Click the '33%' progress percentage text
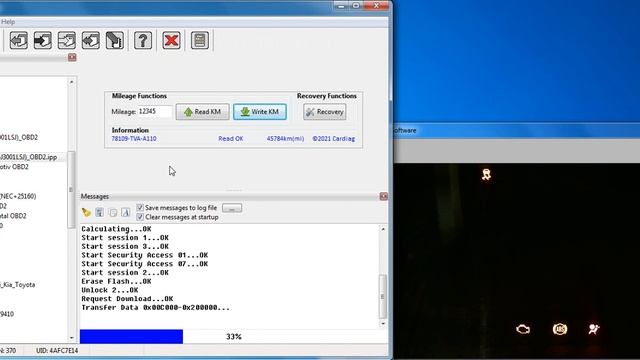This screenshot has width=640, height=360. coord(234,337)
